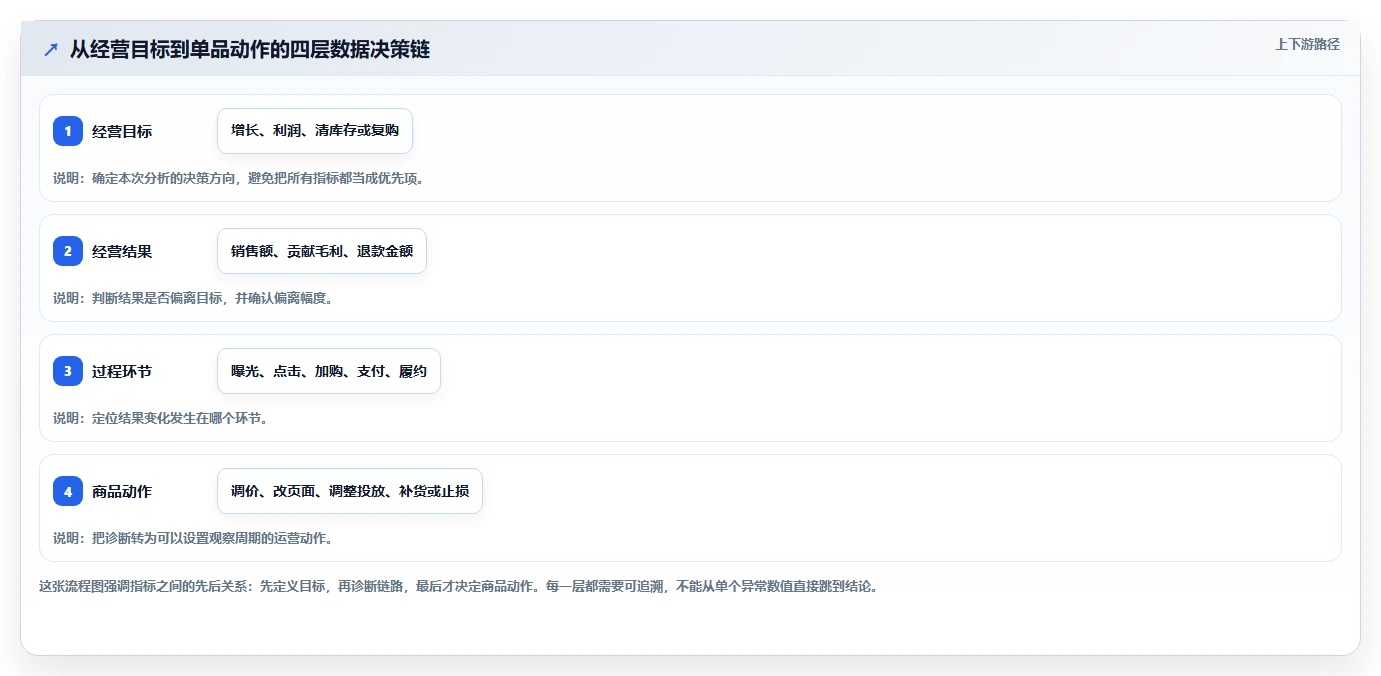Select step badge number 2
Screen dimensions: 1381x676
click(68, 251)
